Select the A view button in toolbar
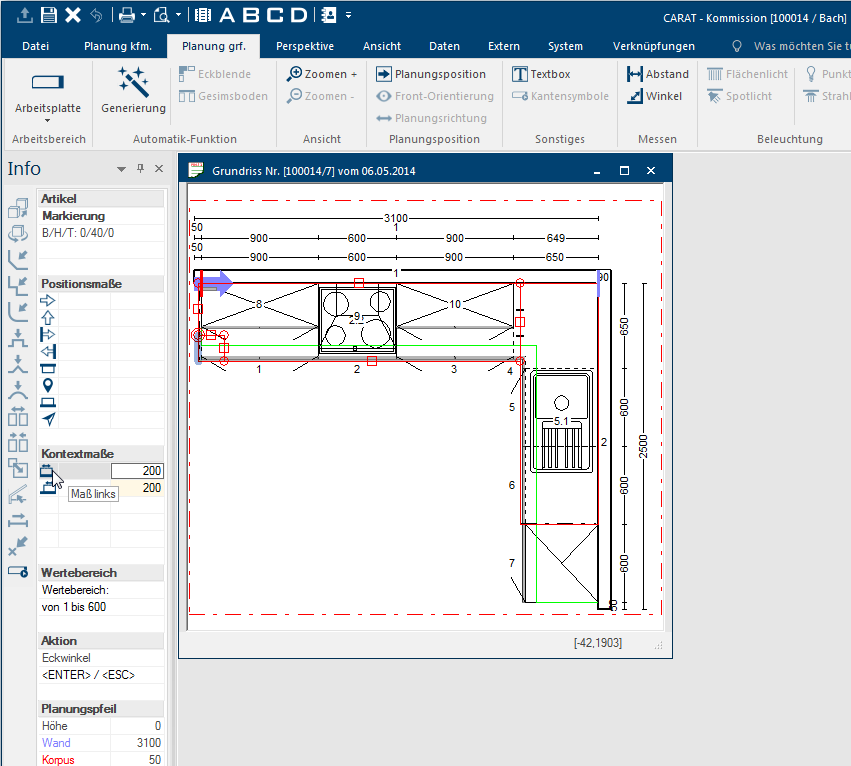The height and width of the screenshot is (766, 851). coord(228,15)
